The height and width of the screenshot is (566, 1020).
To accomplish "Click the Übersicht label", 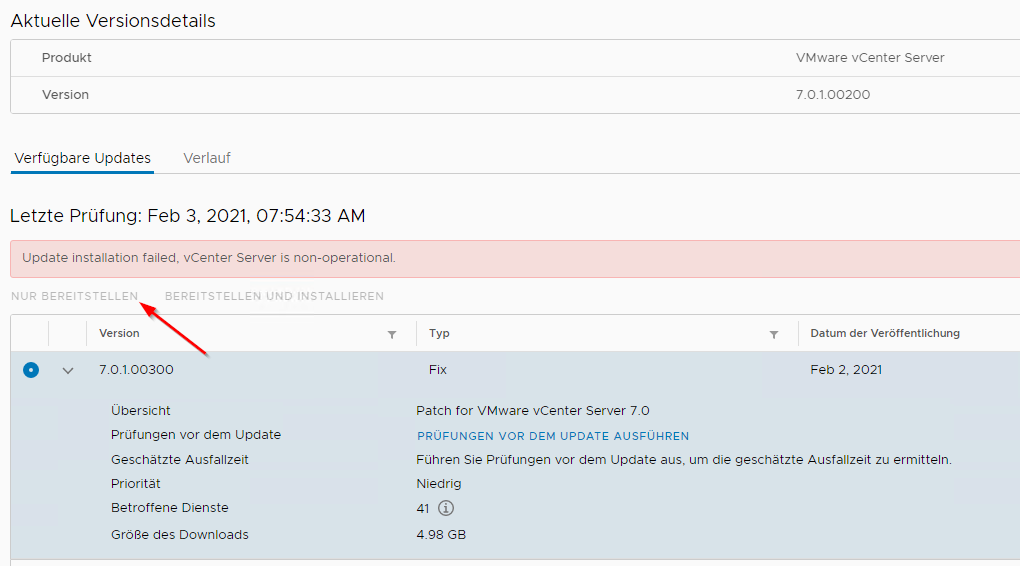I will pos(141,411).
